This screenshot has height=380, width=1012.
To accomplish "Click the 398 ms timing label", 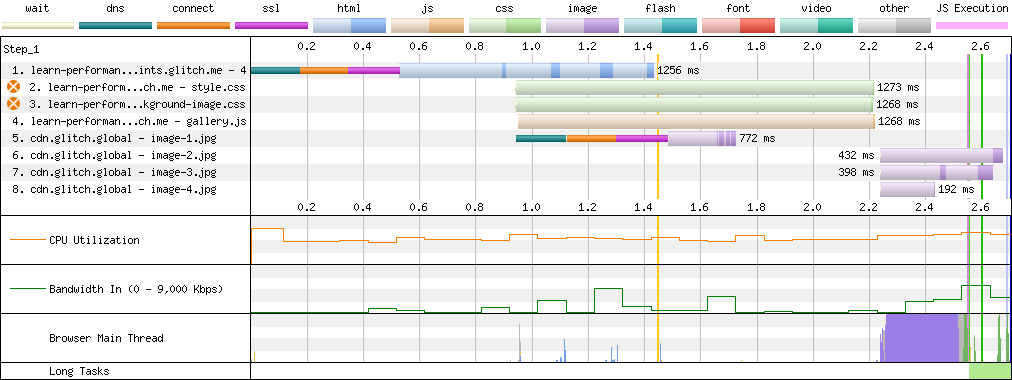I will [856, 172].
